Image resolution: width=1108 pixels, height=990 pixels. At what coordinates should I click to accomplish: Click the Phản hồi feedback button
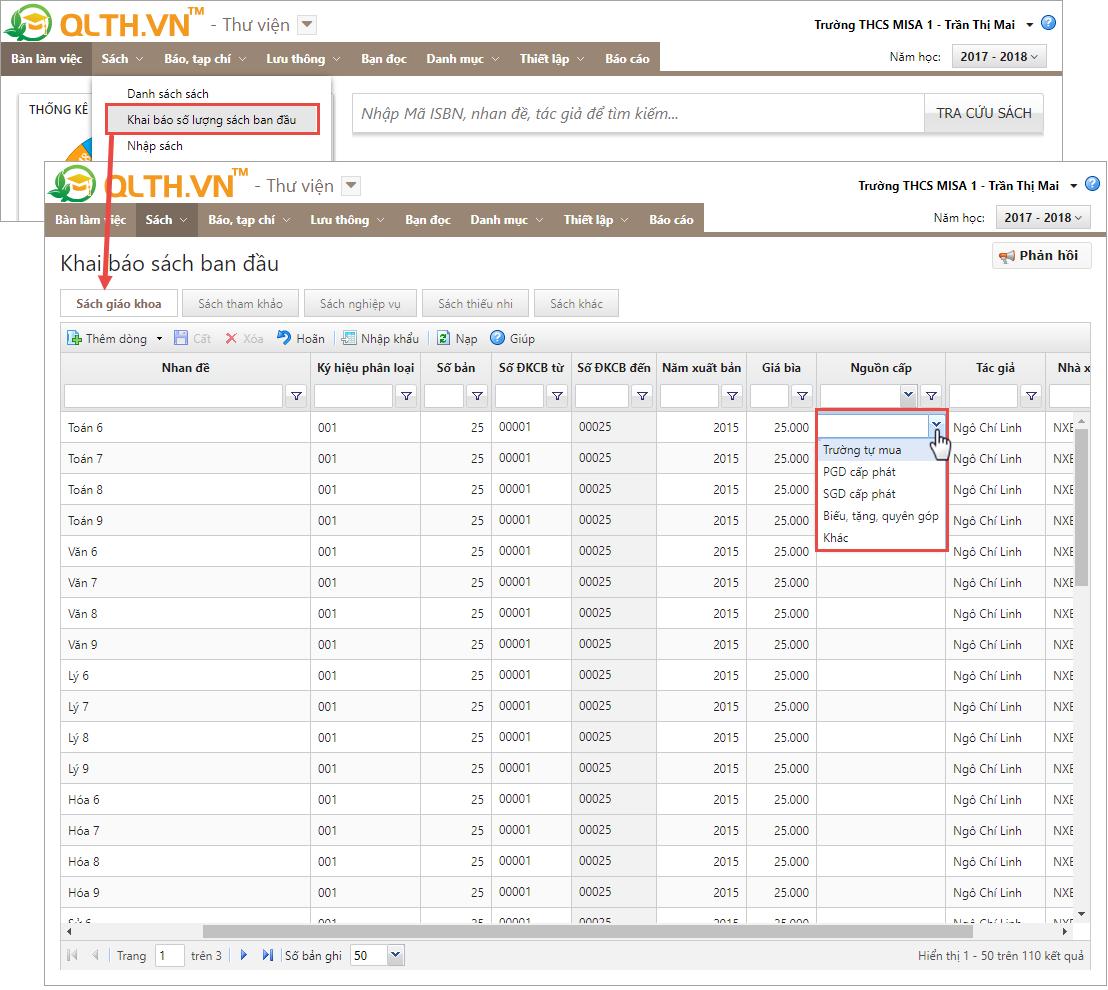[x=1040, y=256]
